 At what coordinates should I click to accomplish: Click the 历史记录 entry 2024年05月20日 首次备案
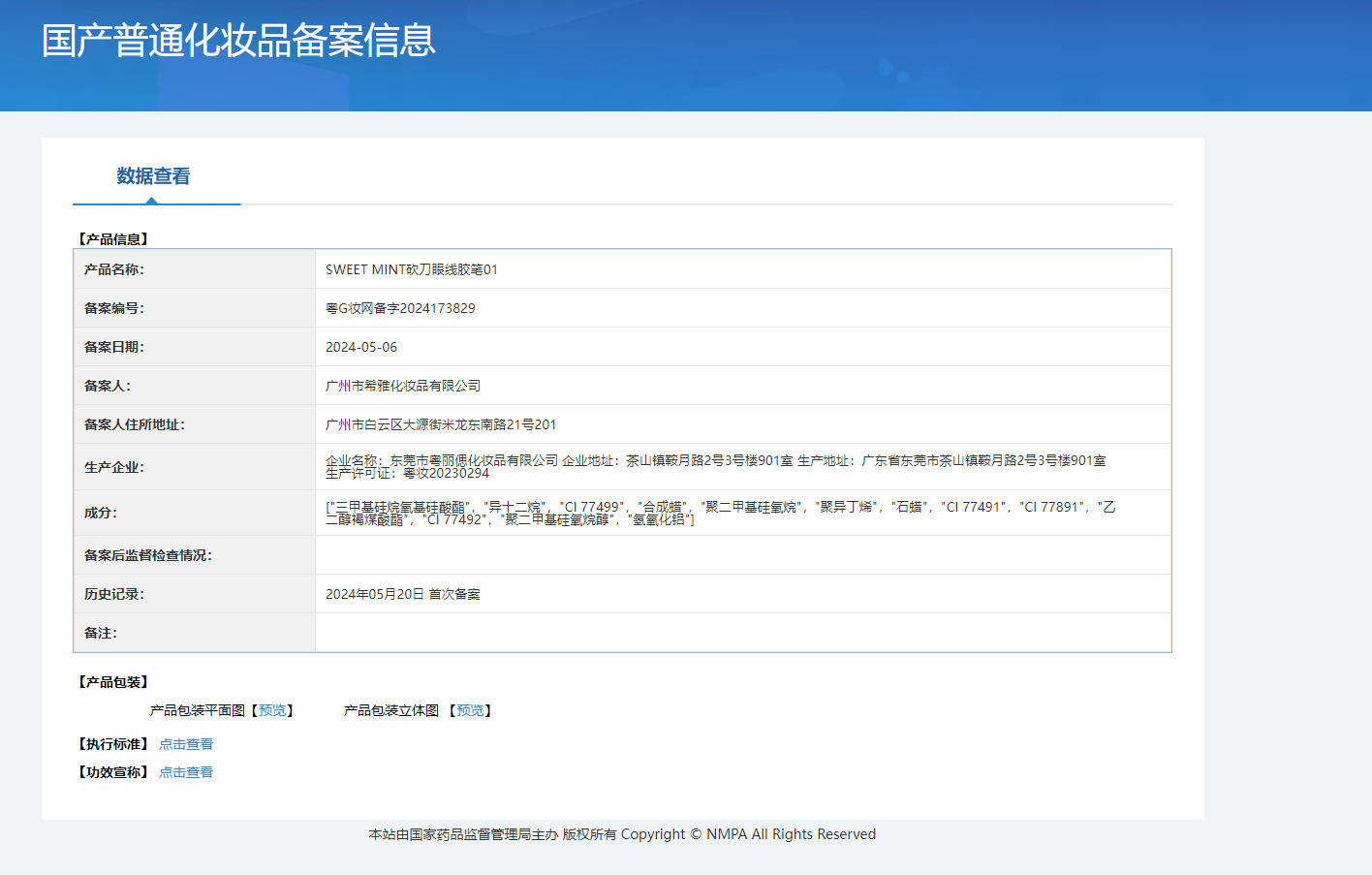(x=403, y=594)
